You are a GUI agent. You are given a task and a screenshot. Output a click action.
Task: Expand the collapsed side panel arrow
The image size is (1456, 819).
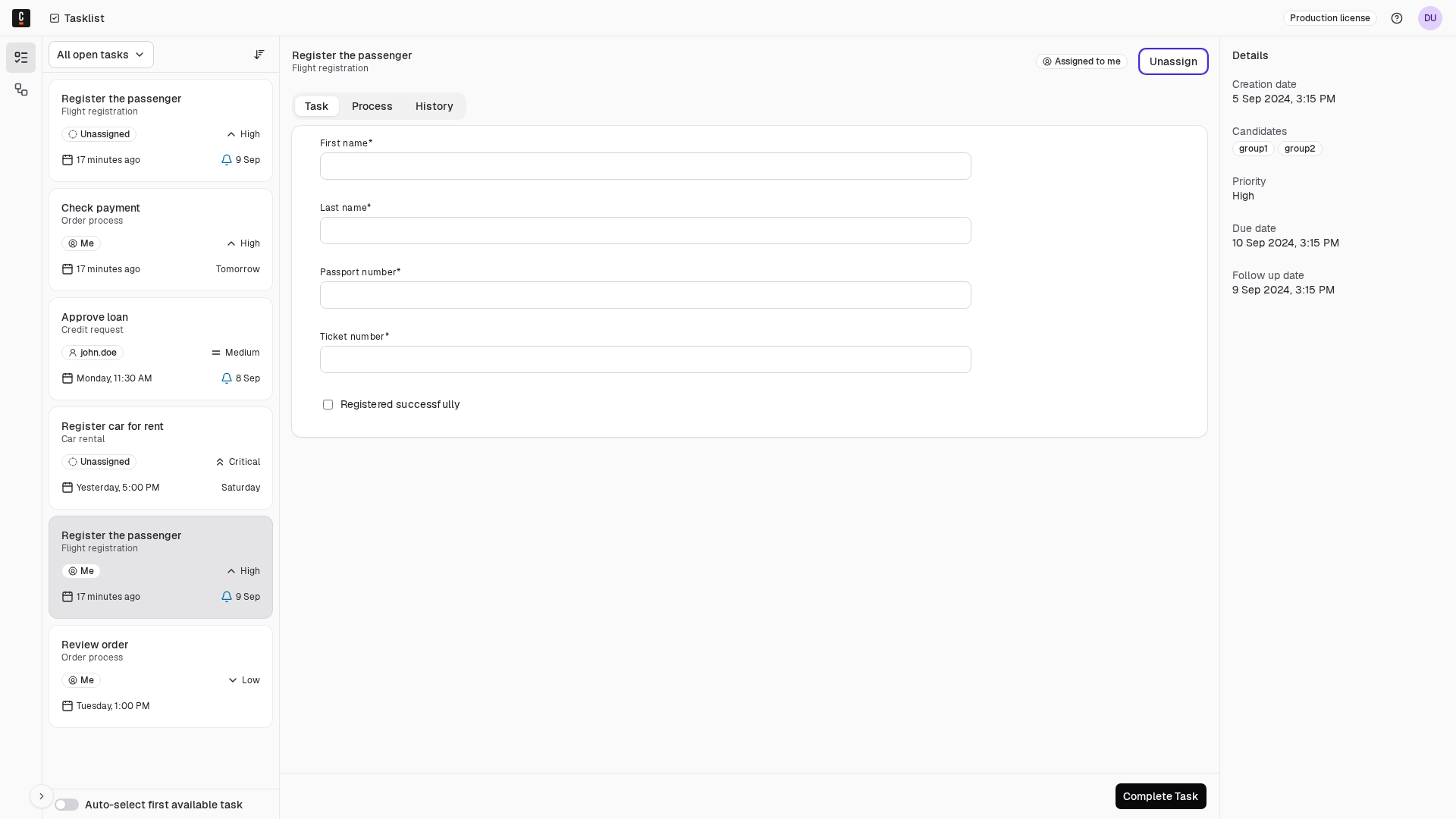coord(42,796)
